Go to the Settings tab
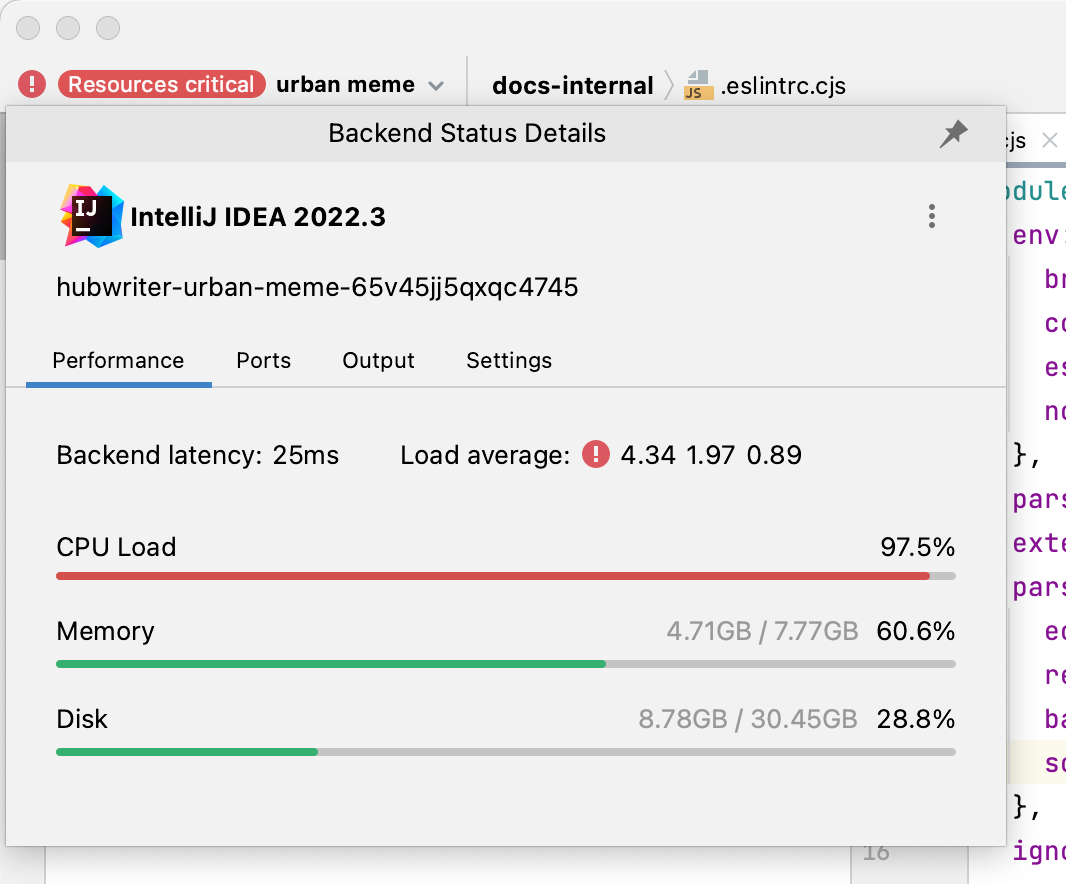Image resolution: width=1066 pixels, height=884 pixels. [509, 361]
